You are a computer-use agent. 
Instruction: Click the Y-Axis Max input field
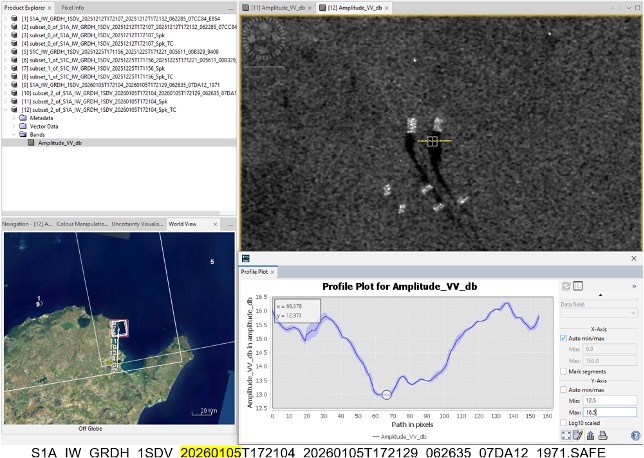tap(610, 412)
